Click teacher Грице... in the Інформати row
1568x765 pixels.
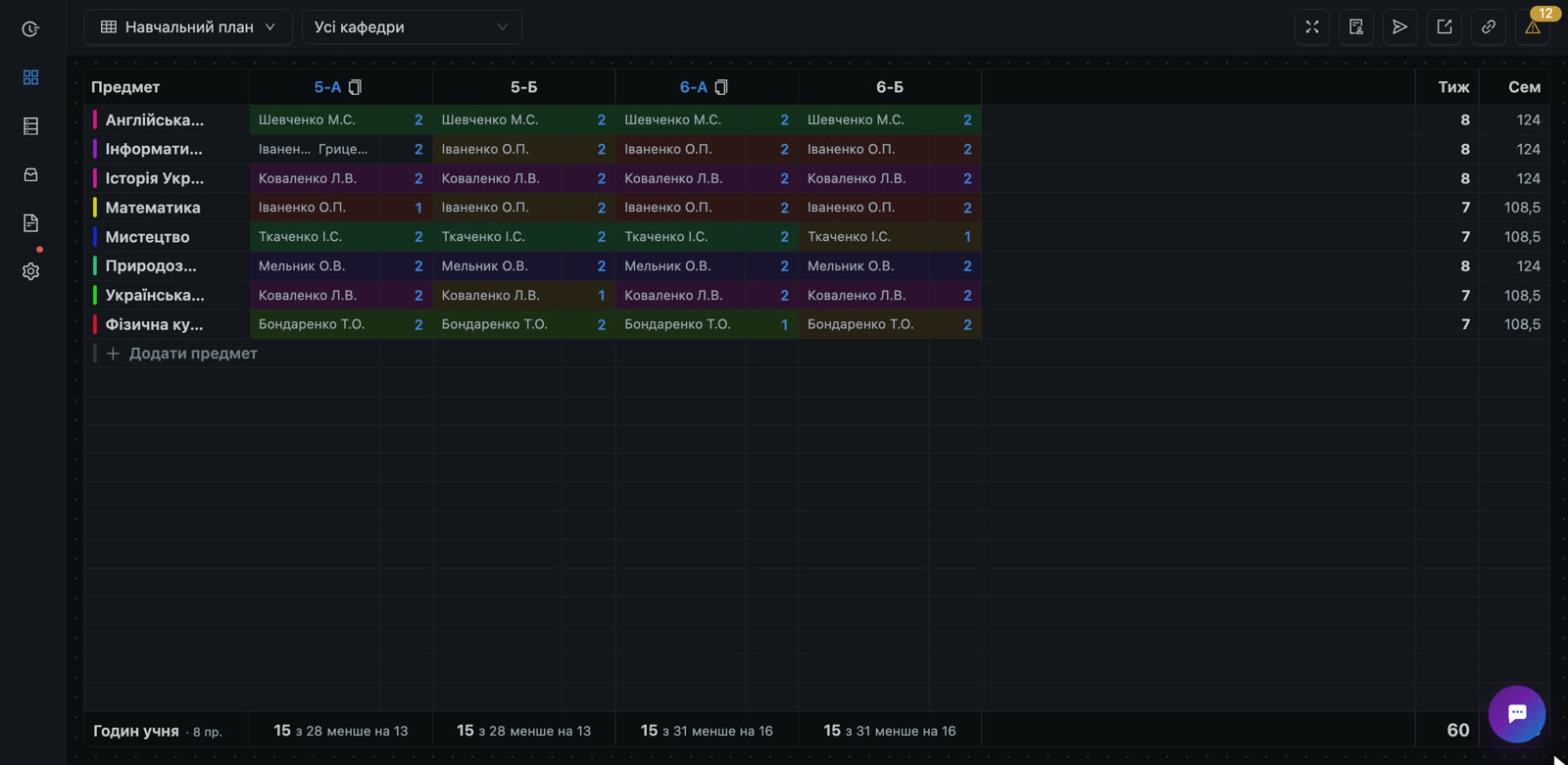tap(343, 149)
